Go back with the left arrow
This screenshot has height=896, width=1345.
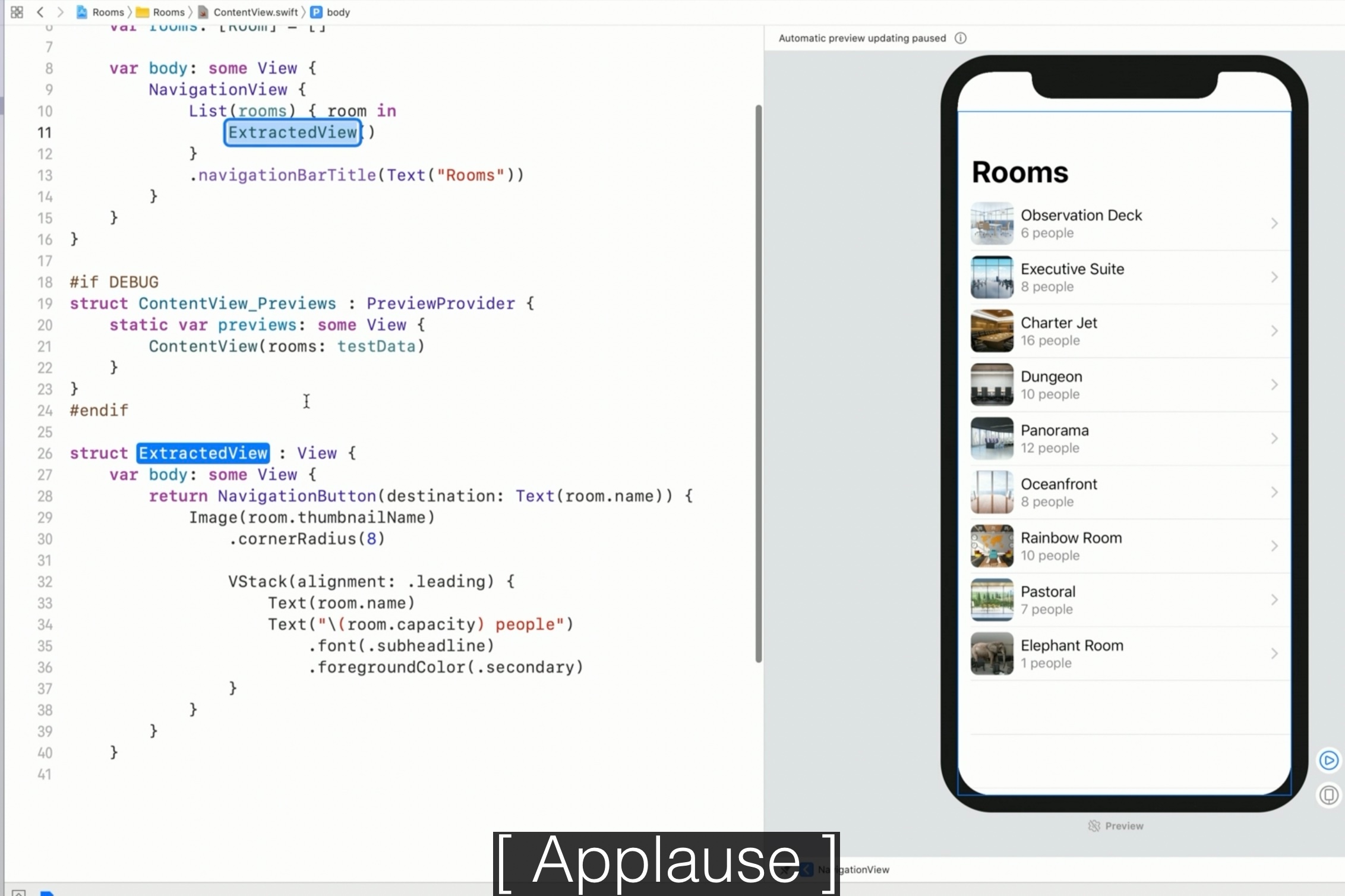coord(40,12)
